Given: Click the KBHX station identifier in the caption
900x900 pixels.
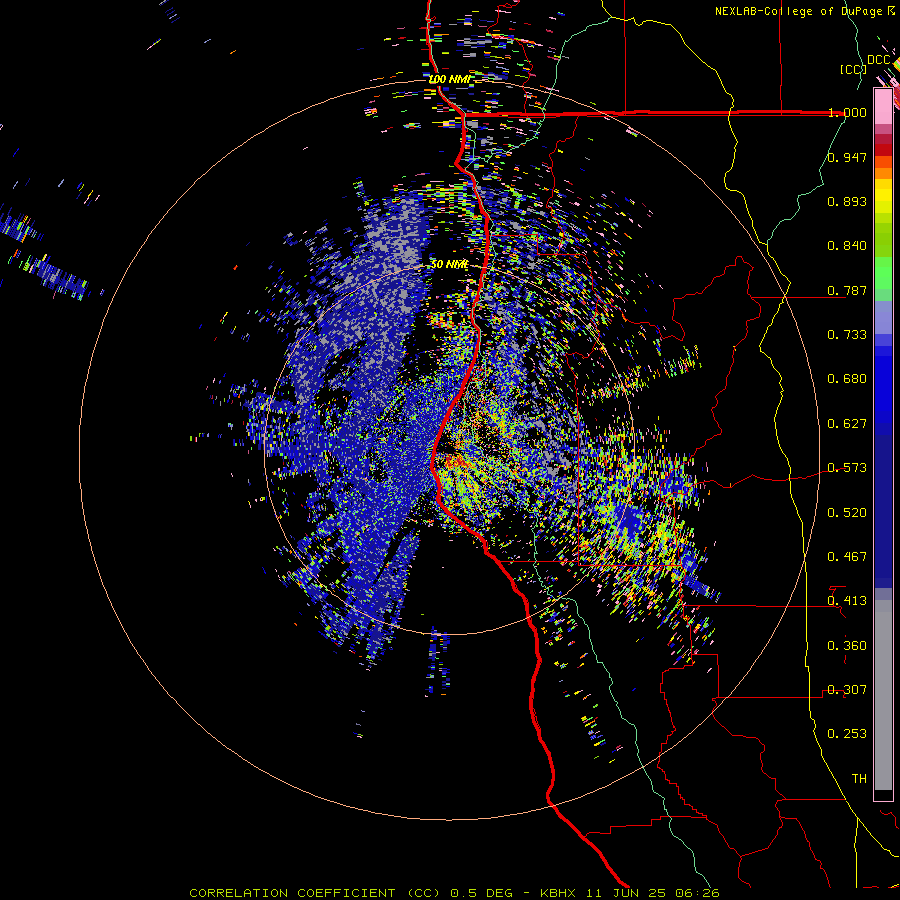Looking at the screenshot, I should coord(559,893).
